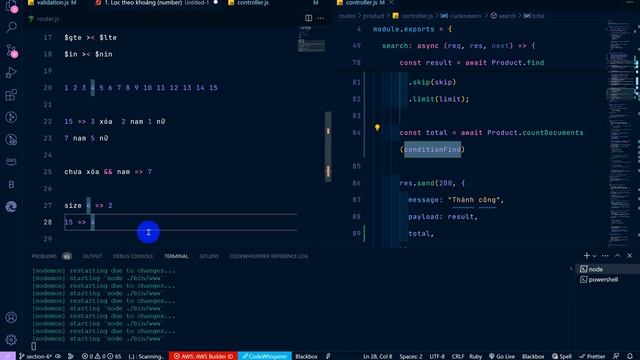This screenshot has width=640, height=360.
Task: Click line number 84 in right editor
Action: click(356, 133)
